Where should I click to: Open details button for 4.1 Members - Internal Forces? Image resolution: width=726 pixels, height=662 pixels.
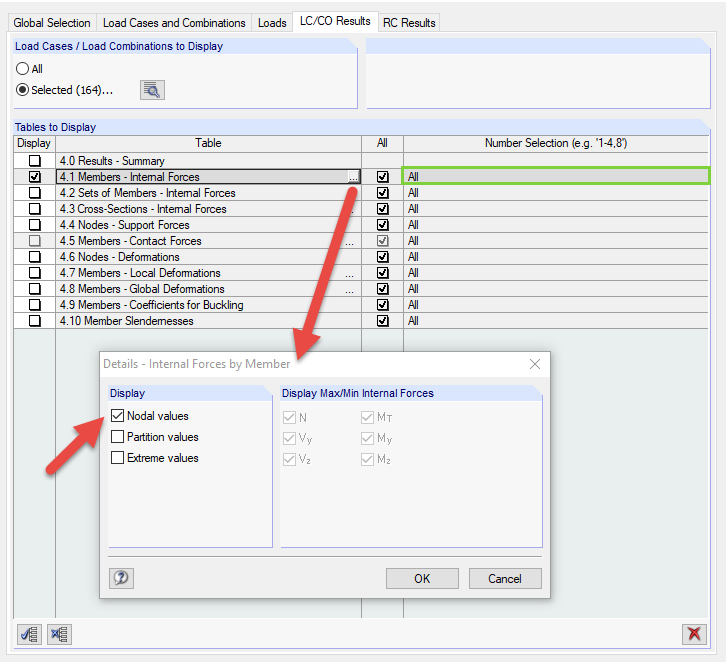pos(353,177)
